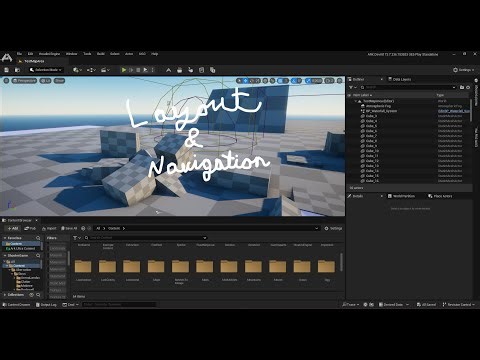Click the Show viewport flags button
This screenshot has width=480, height=360.
pos(59,81)
